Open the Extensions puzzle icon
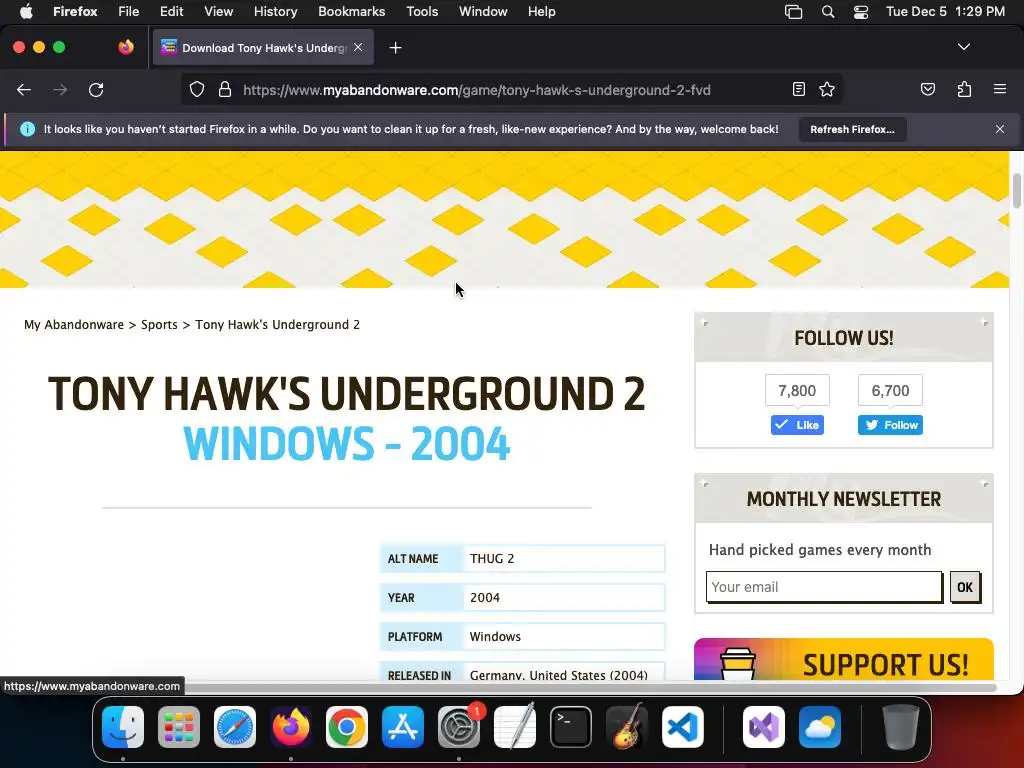Viewport: 1024px width, 768px height. pyautogui.click(x=964, y=89)
